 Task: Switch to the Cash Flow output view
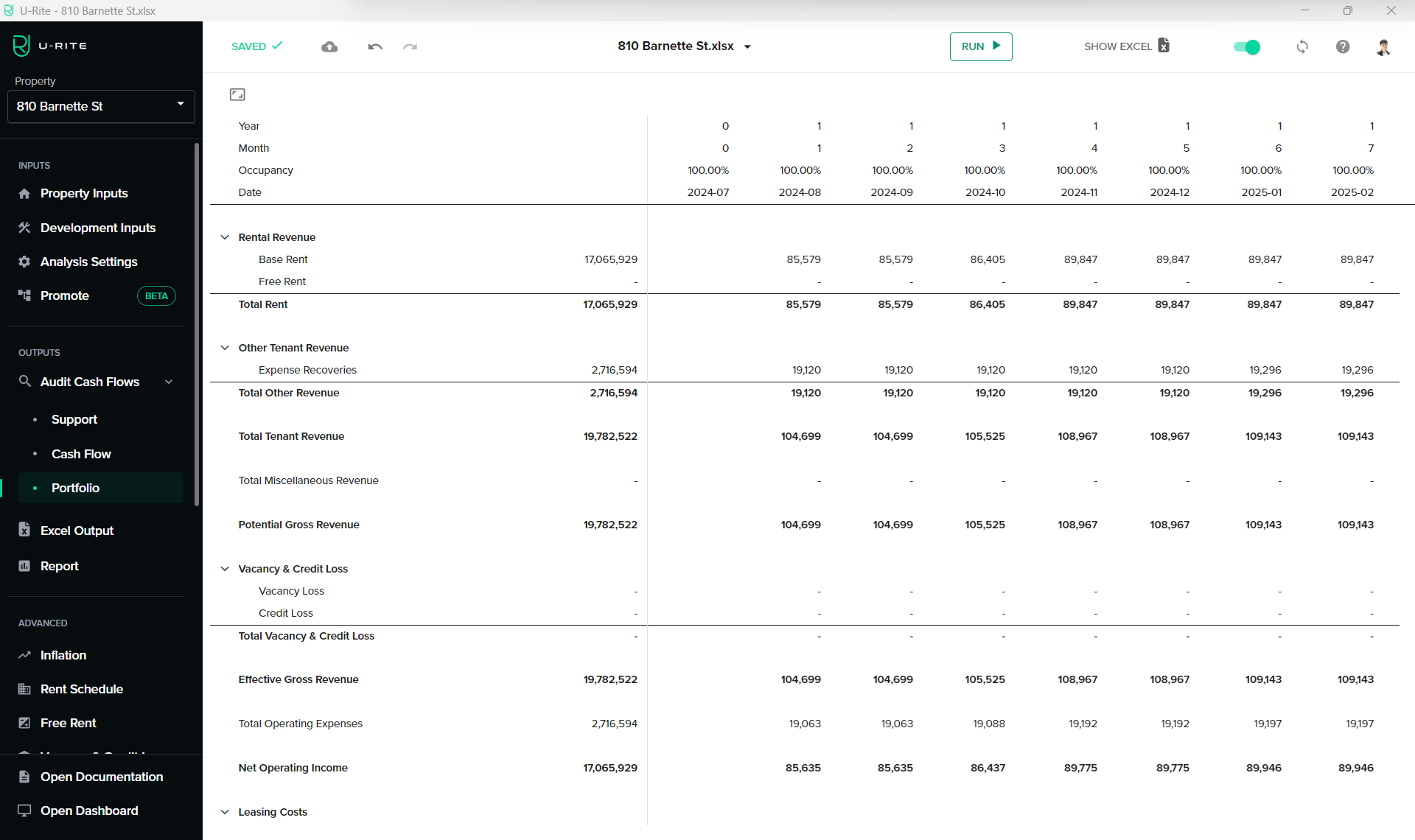(x=81, y=454)
